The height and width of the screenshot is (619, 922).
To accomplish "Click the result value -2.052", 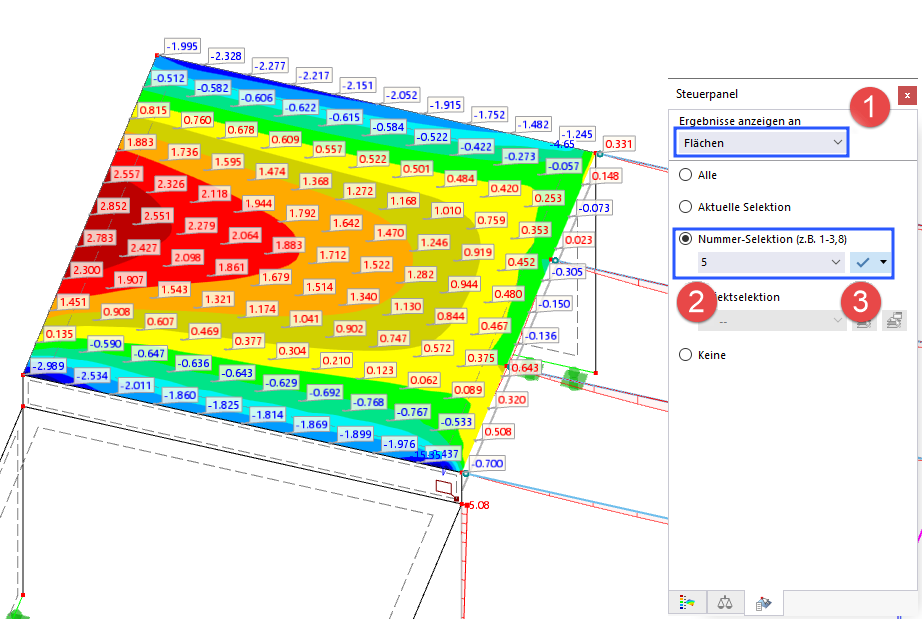I will pyautogui.click(x=402, y=95).
